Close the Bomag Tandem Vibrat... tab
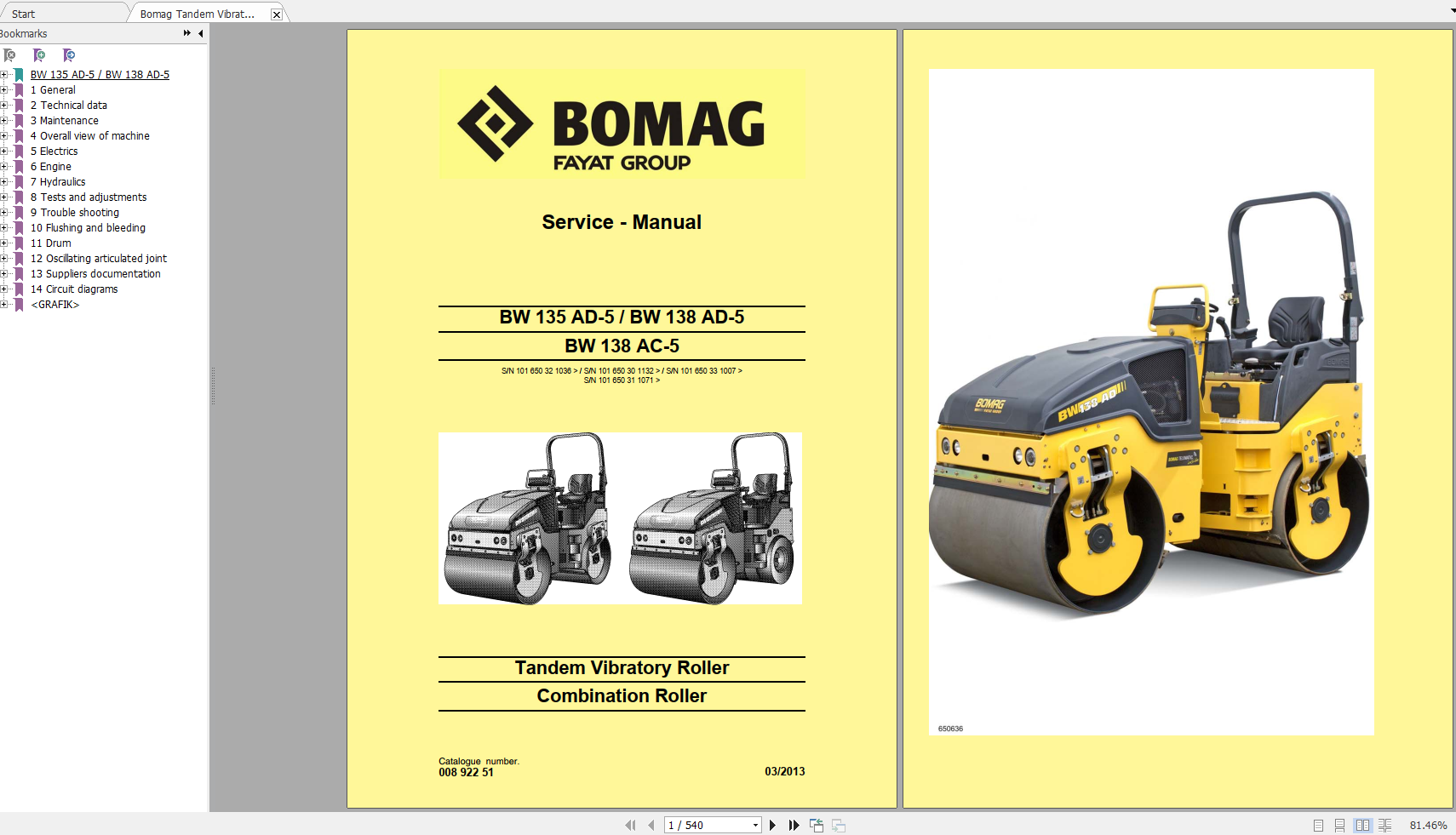This screenshot has width=1456, height=835. pos(276,14)
